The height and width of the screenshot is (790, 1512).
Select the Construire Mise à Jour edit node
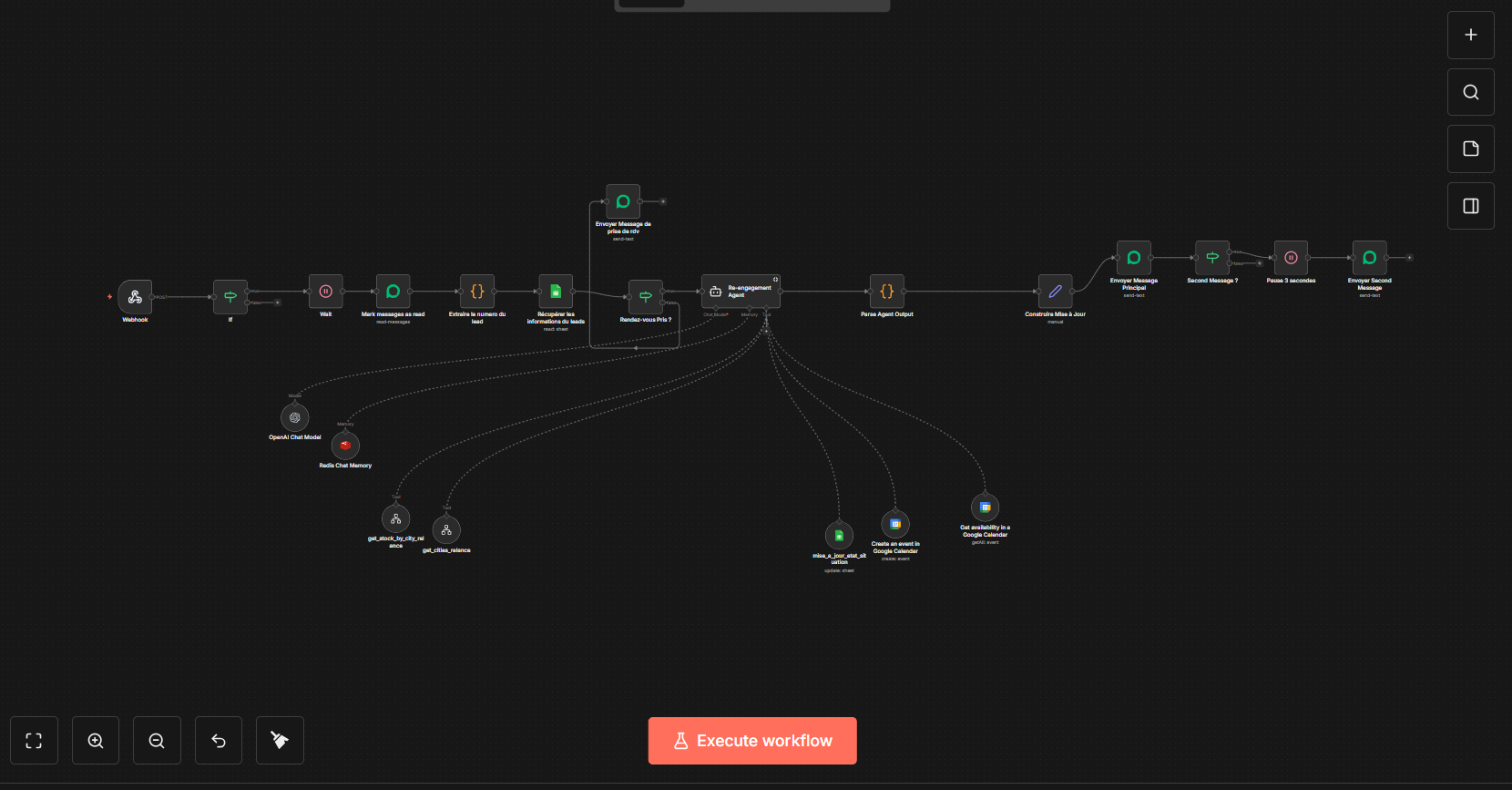pos(1055,292)
